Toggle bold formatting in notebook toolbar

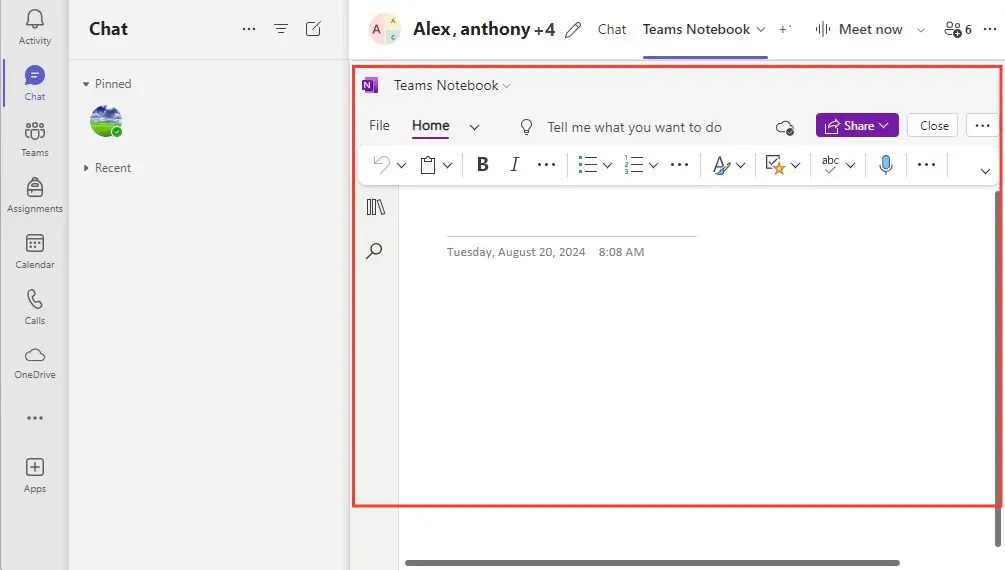click(x=483, y=165)
